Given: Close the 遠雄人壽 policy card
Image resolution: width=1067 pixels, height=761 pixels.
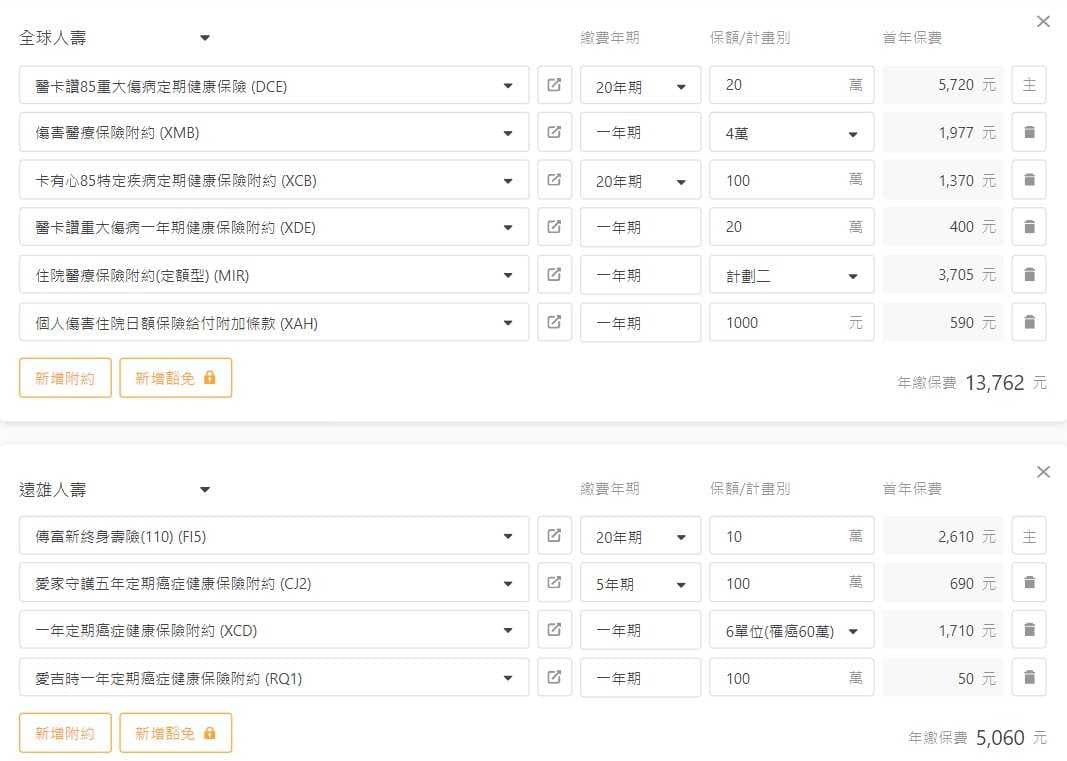Looking at the screenshot, I should (1043, 472).
